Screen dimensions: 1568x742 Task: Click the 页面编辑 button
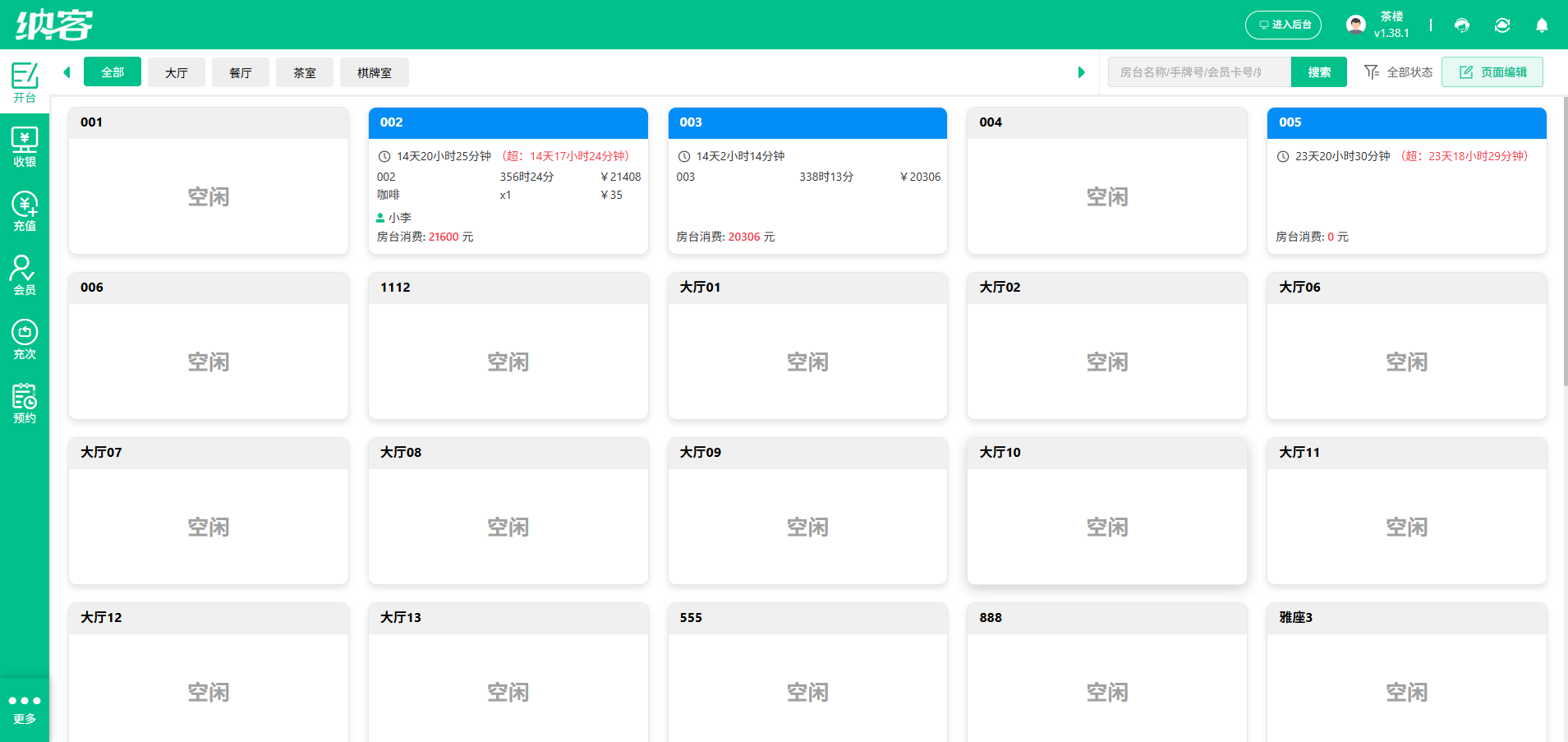[1492, 72]
